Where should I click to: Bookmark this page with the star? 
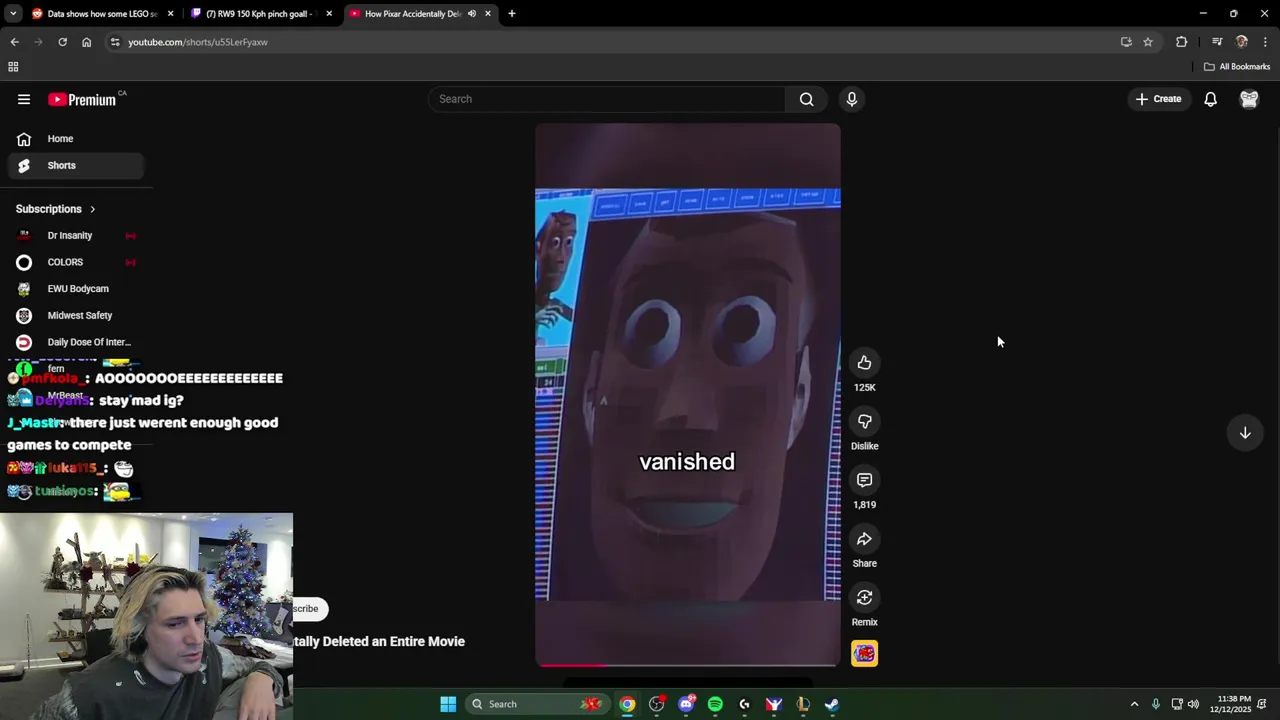tap(1148, 42)
